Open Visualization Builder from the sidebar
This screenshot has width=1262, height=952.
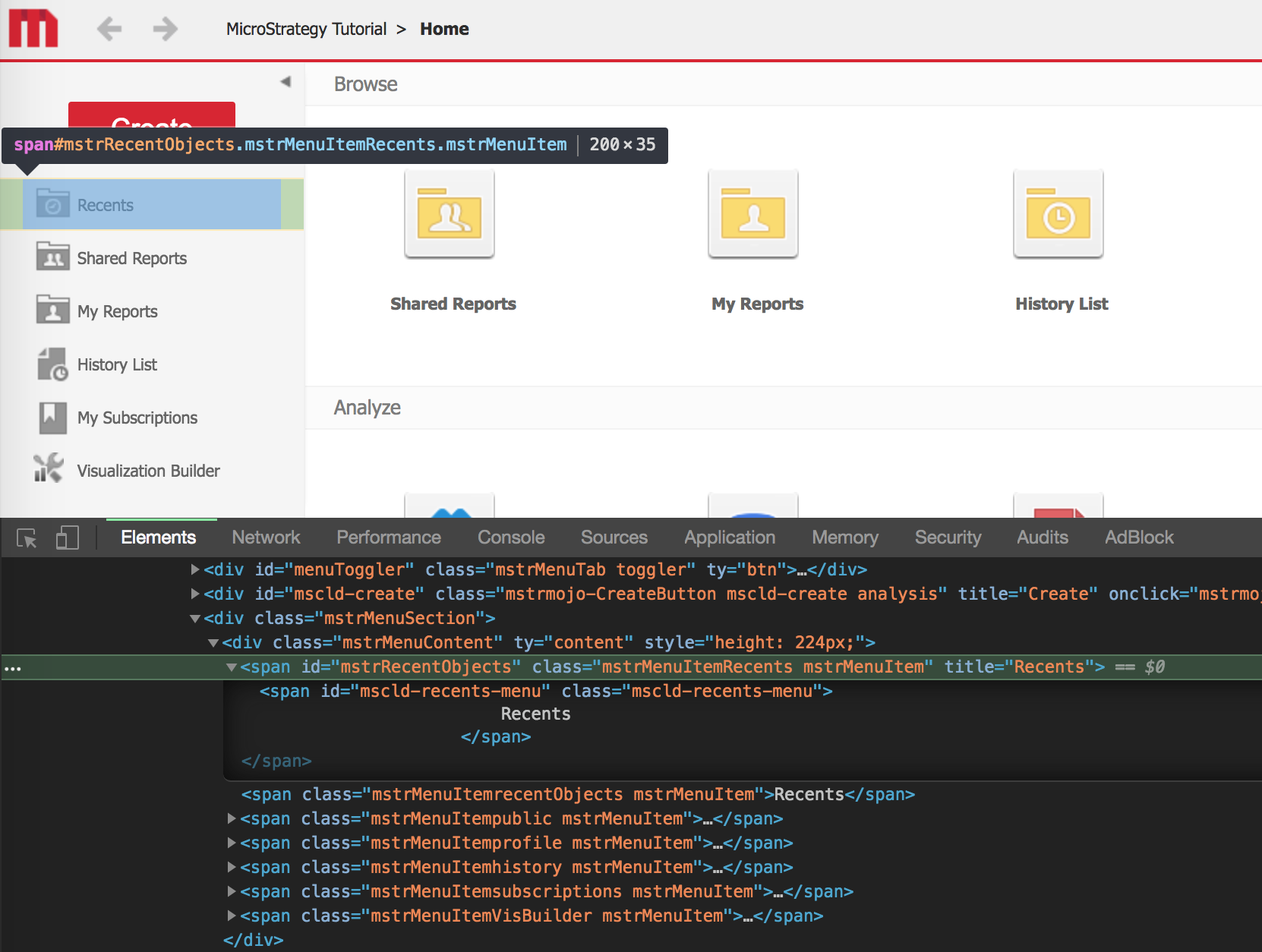(148, 470)
